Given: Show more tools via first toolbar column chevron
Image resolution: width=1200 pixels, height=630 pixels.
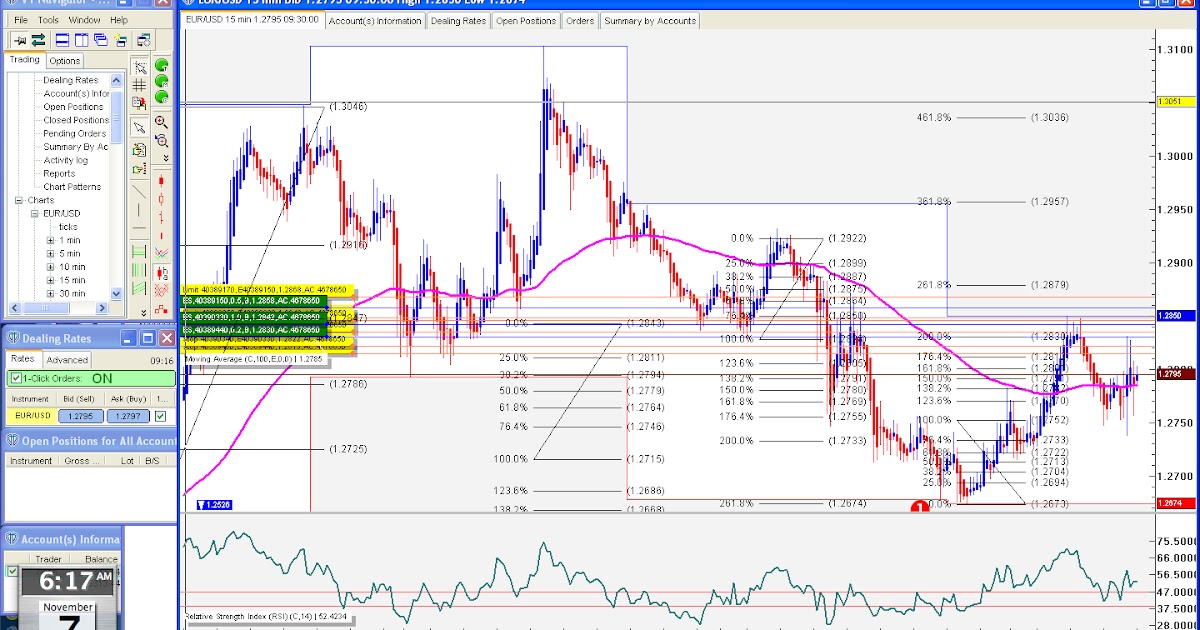Looking at the screenshot, I should coord(143,313).
